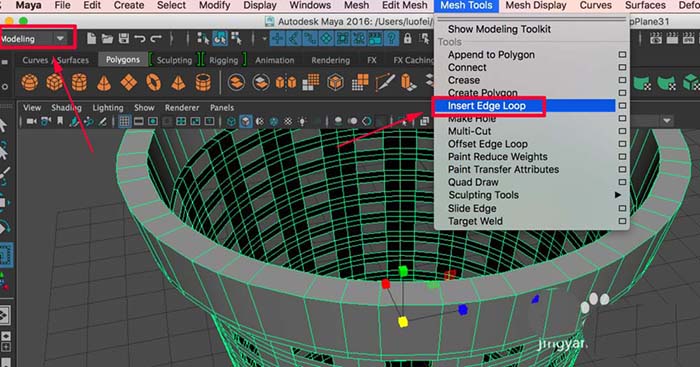Create a polygon cone from shelf
Screen dimensions: 700x367
104,83
